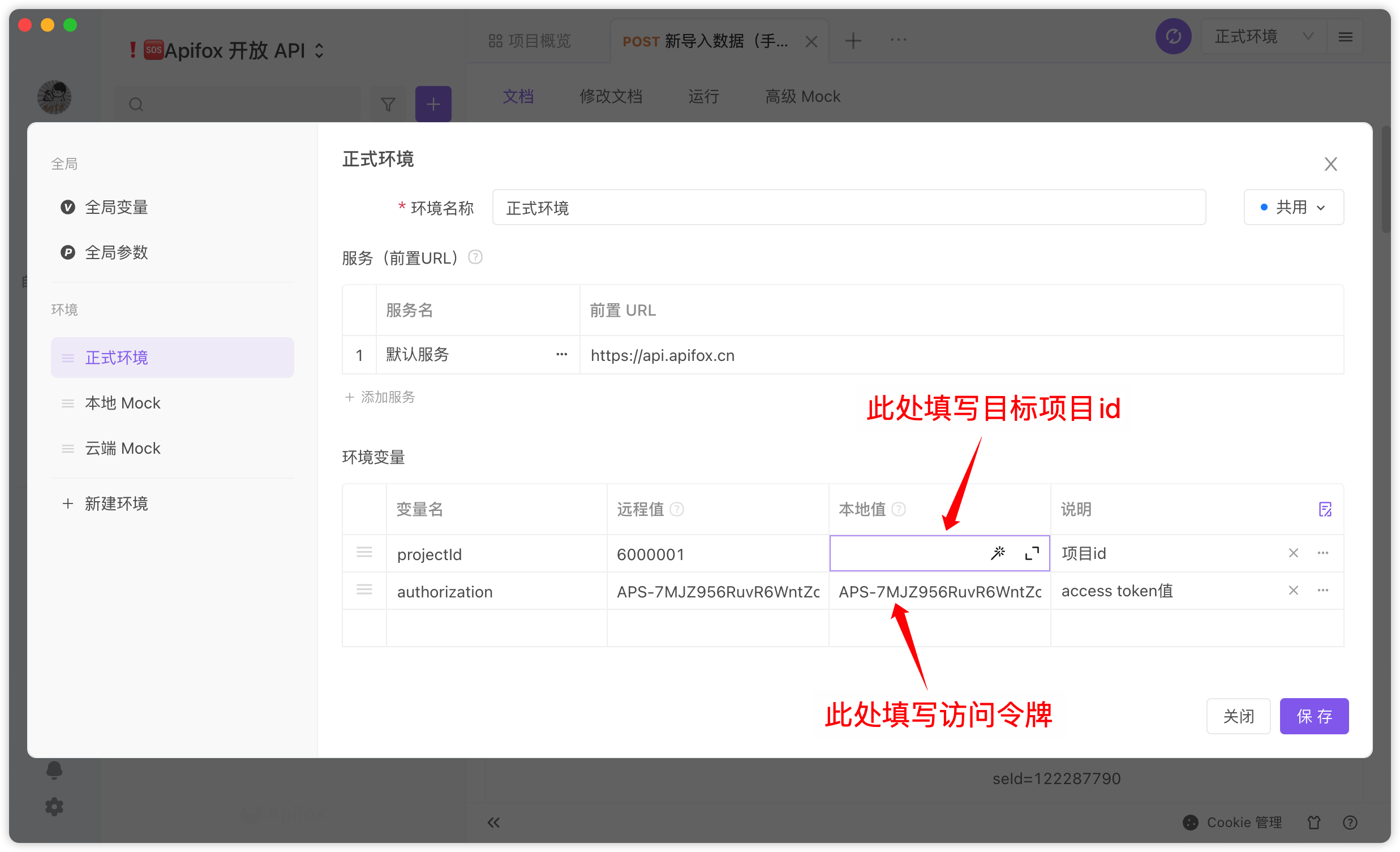Select 云端 Mock environment
1400x852 pixels.
pos(172,448)
